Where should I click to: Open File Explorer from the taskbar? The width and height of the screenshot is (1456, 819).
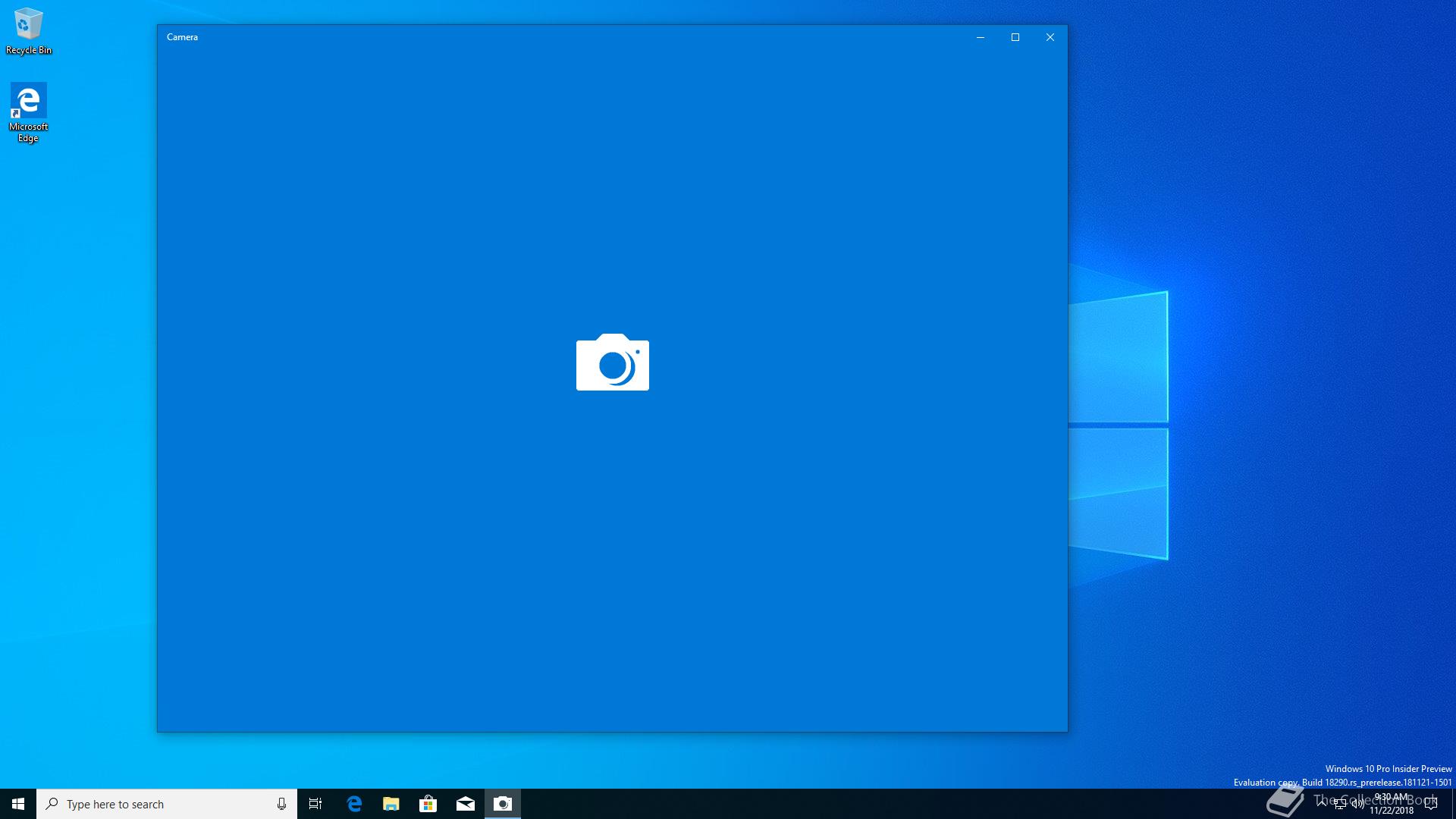391,804
